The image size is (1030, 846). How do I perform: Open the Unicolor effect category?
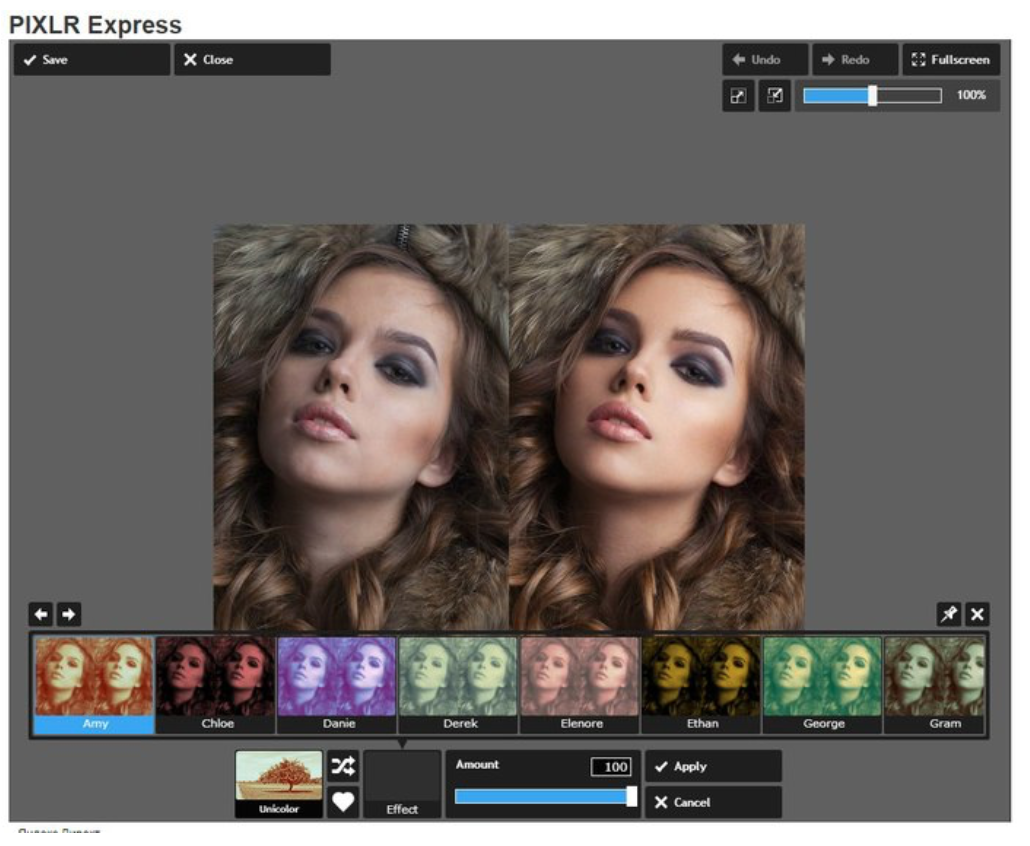pos(279,784)
